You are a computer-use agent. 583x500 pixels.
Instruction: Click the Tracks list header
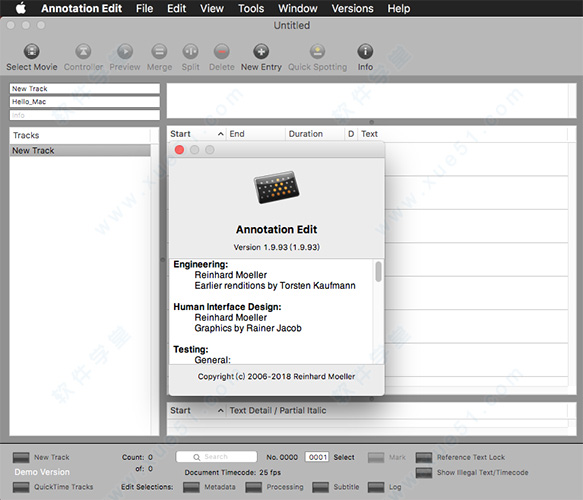(x=80, y=135)
